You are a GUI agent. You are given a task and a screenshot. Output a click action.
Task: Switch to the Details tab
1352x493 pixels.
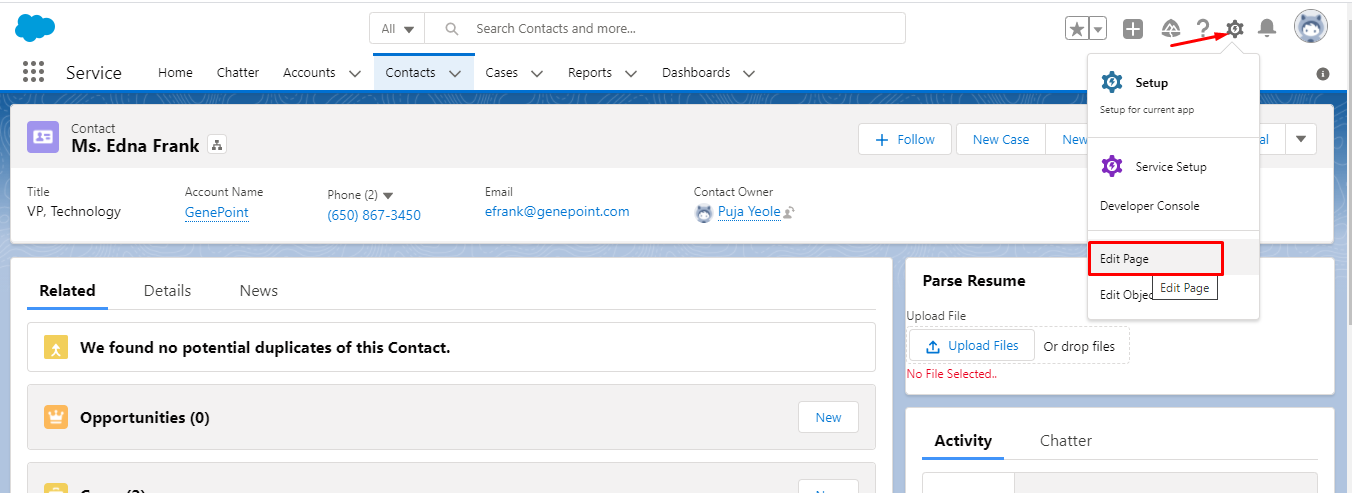click(167, 290)
